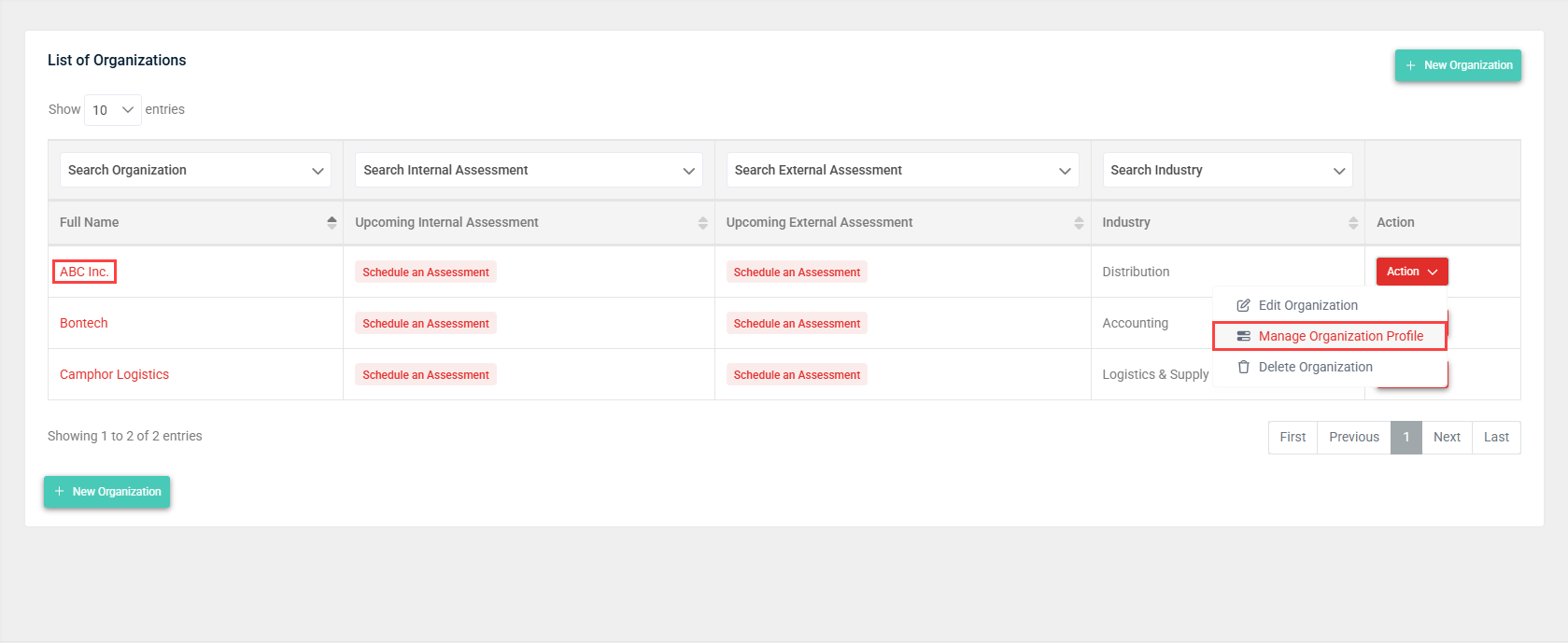
Task: Click the top-right New Organization button
Action: click(x=1457, y=65)
